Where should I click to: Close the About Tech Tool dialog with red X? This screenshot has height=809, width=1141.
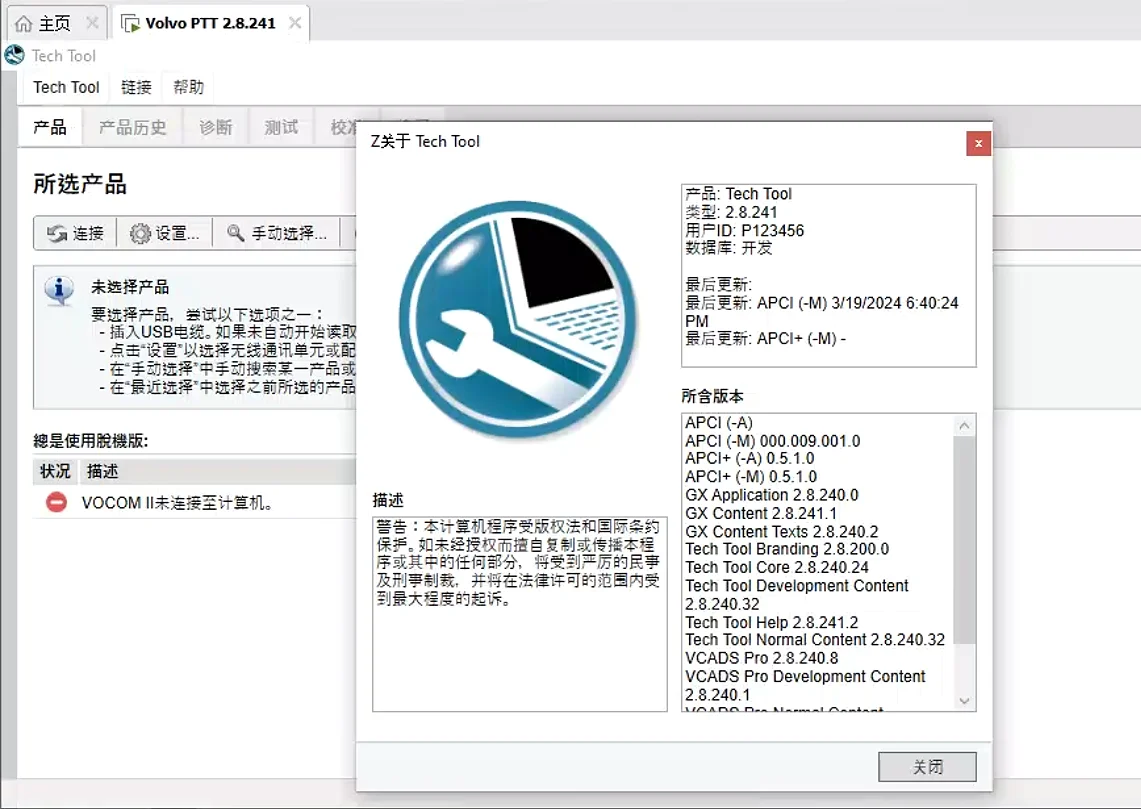(977, 143)
